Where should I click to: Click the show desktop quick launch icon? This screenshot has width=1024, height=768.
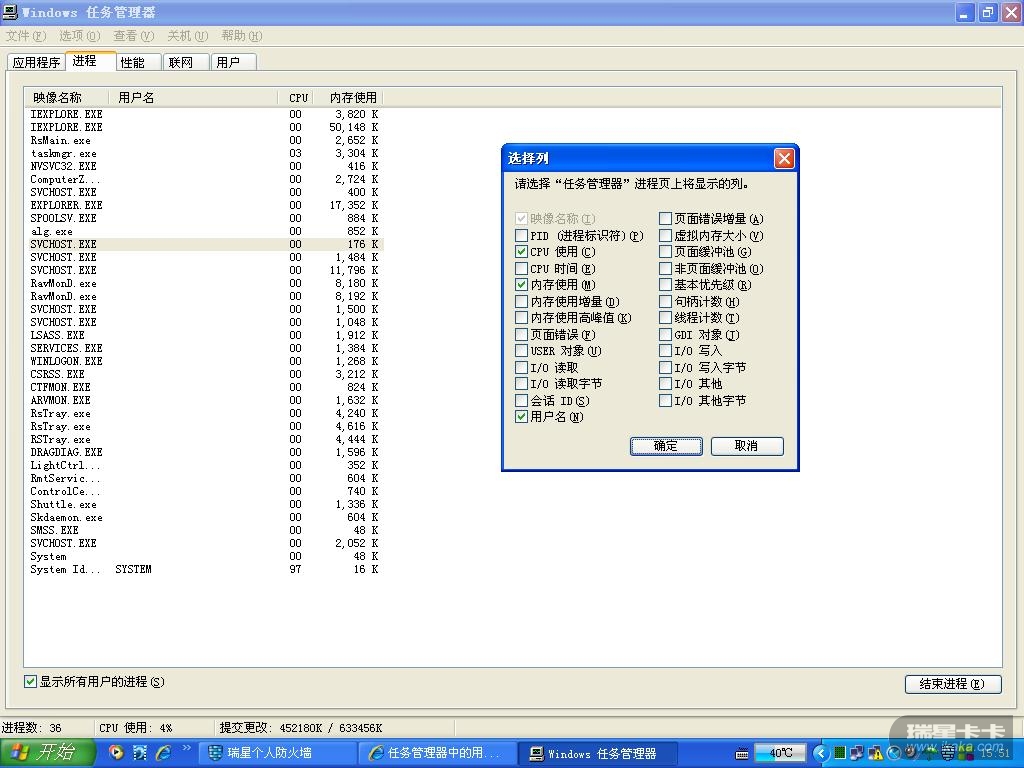[140, 753]
